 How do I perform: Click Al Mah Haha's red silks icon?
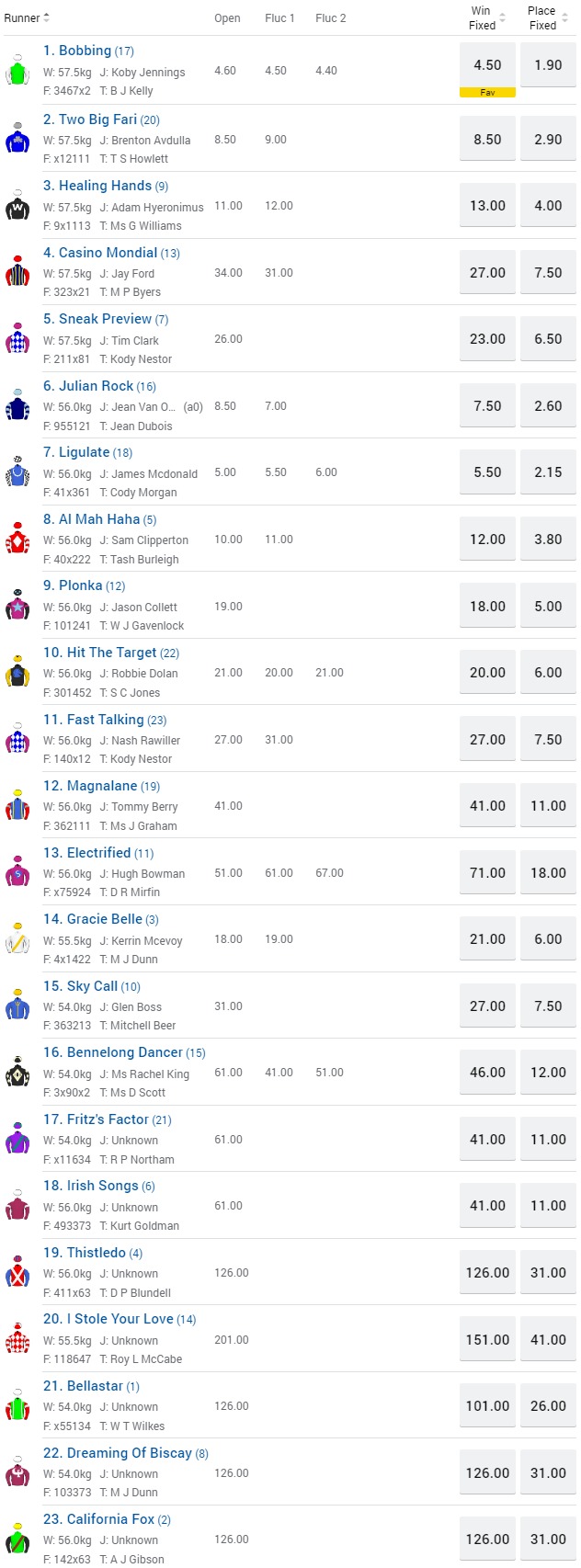(17, 540)
